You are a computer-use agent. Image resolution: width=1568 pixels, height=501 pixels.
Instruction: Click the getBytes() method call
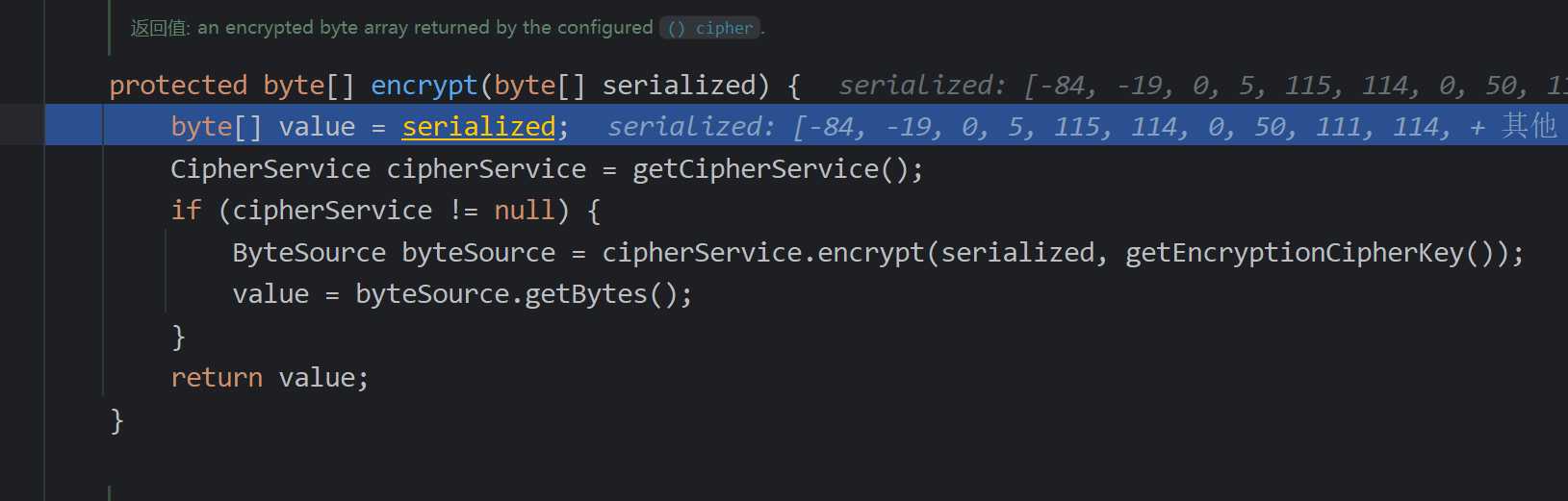586,294
